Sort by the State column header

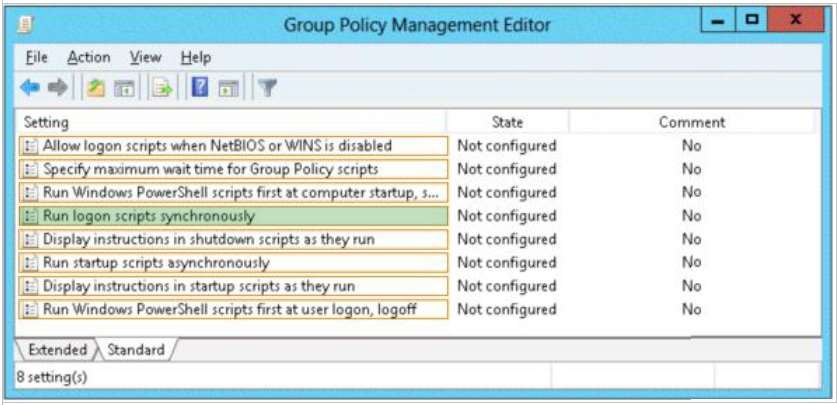point(507,122)
